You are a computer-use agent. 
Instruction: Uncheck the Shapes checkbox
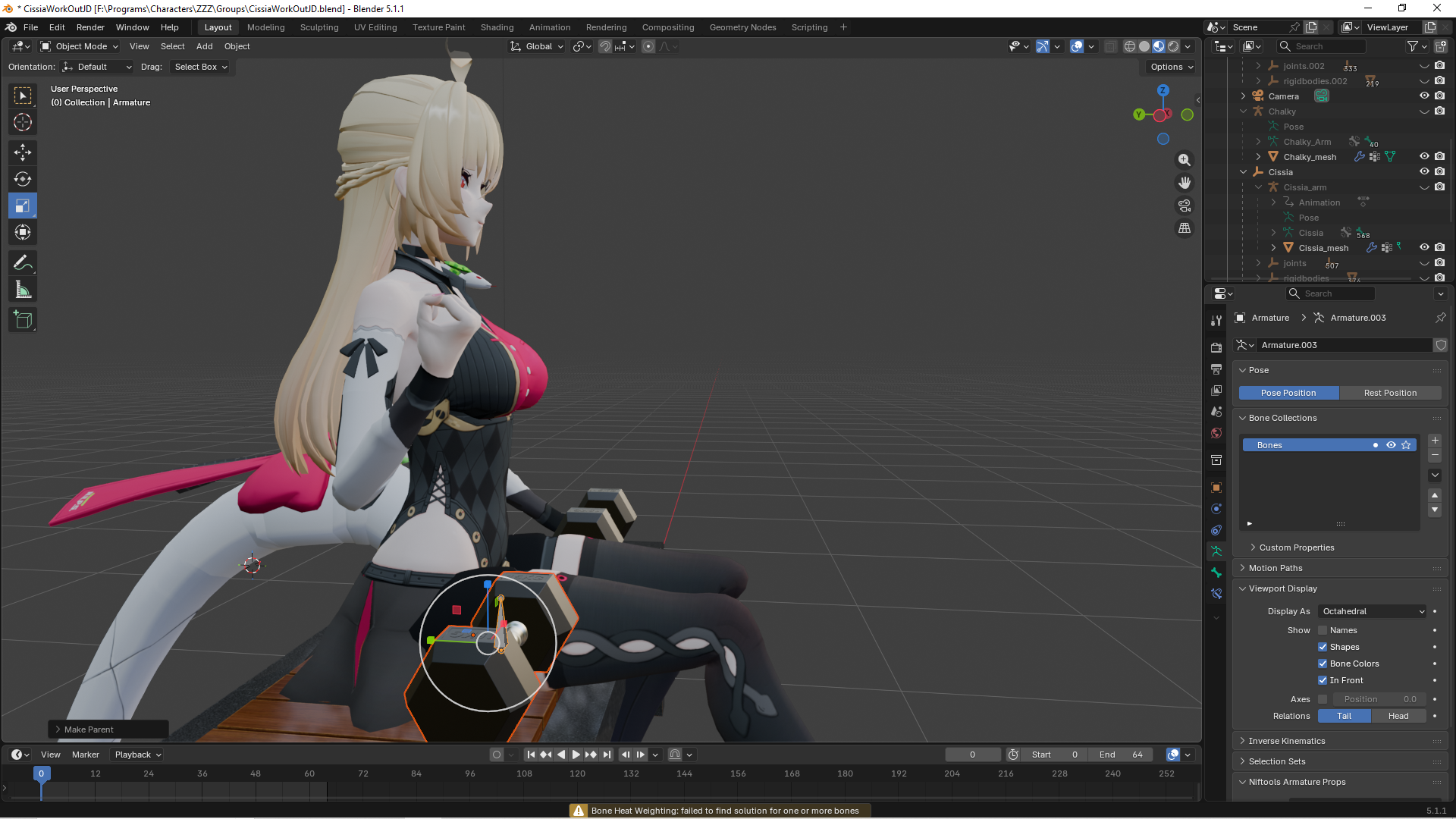pos(1323,647)
